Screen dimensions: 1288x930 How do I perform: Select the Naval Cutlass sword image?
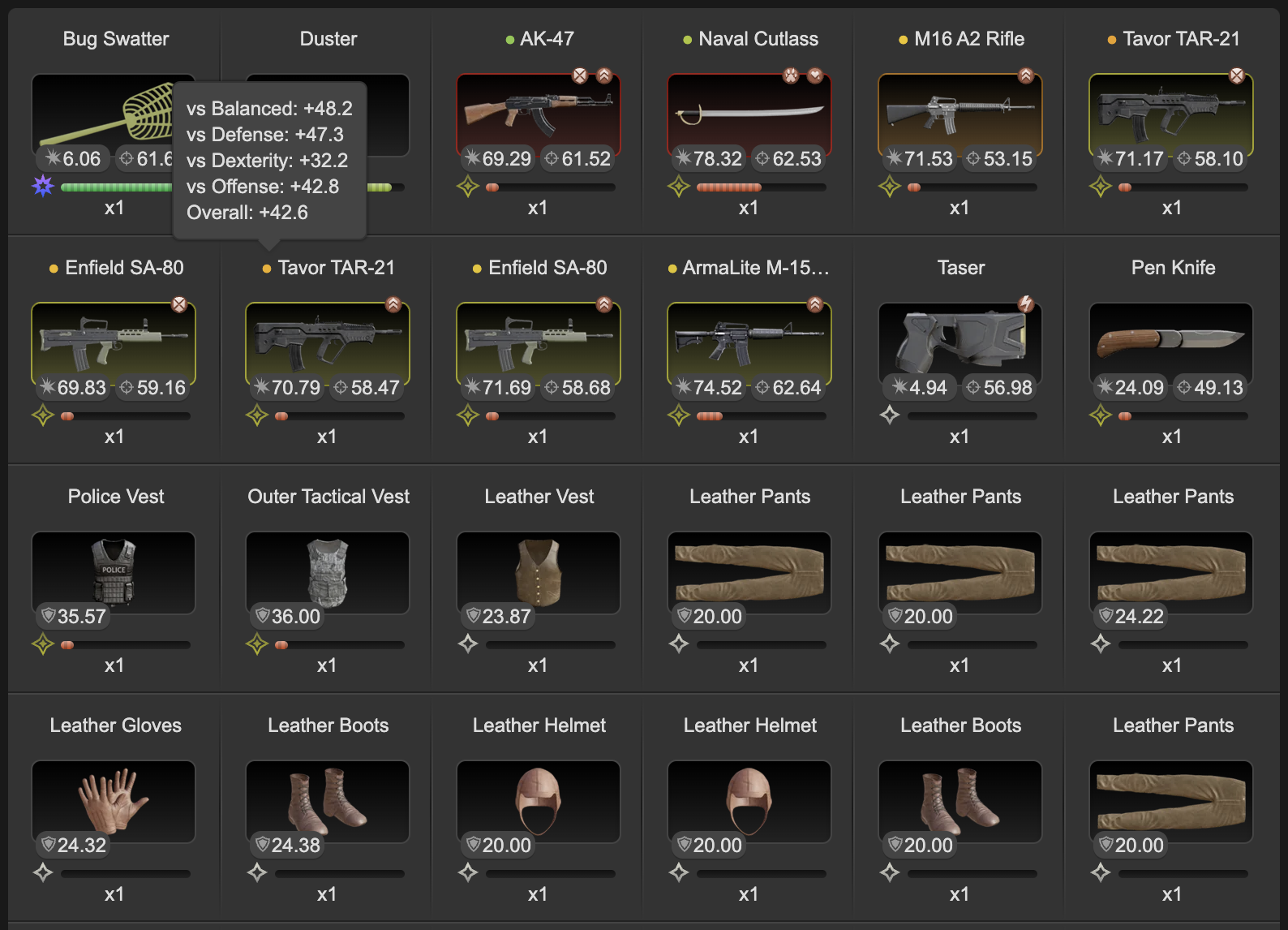pyautogui.click(x=749, y=114)
